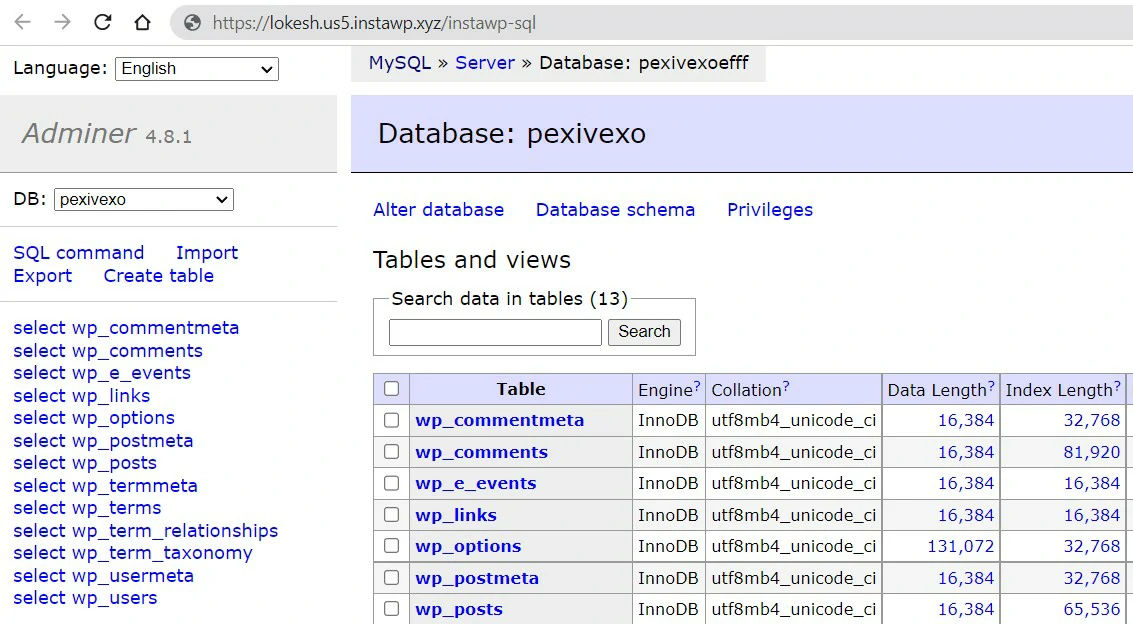
Task: Expand the DB selector dropdown
Action: pyautogui.click(x=143, y=200)
